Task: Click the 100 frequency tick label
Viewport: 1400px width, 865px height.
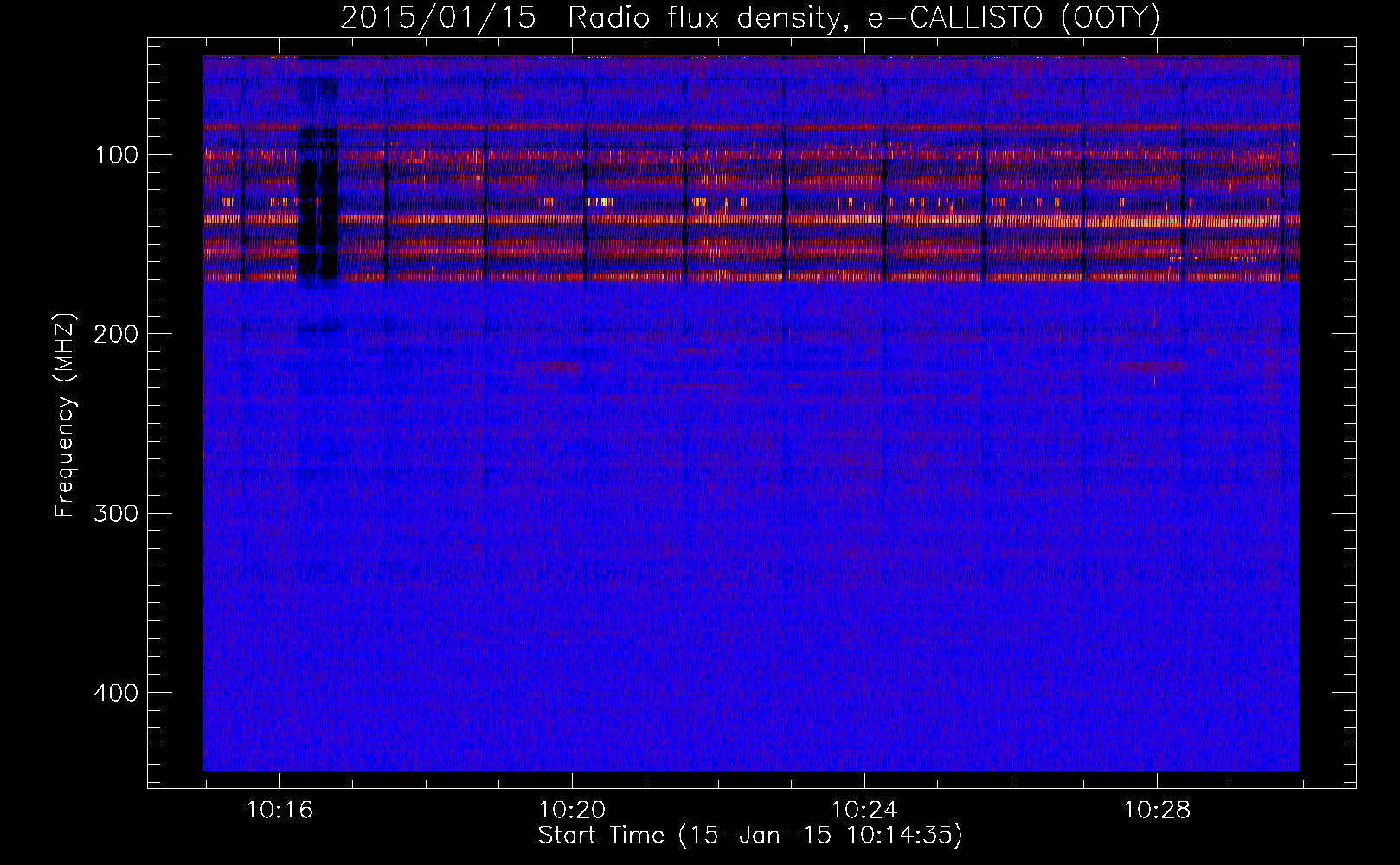Action: click(x=116, y=156)
